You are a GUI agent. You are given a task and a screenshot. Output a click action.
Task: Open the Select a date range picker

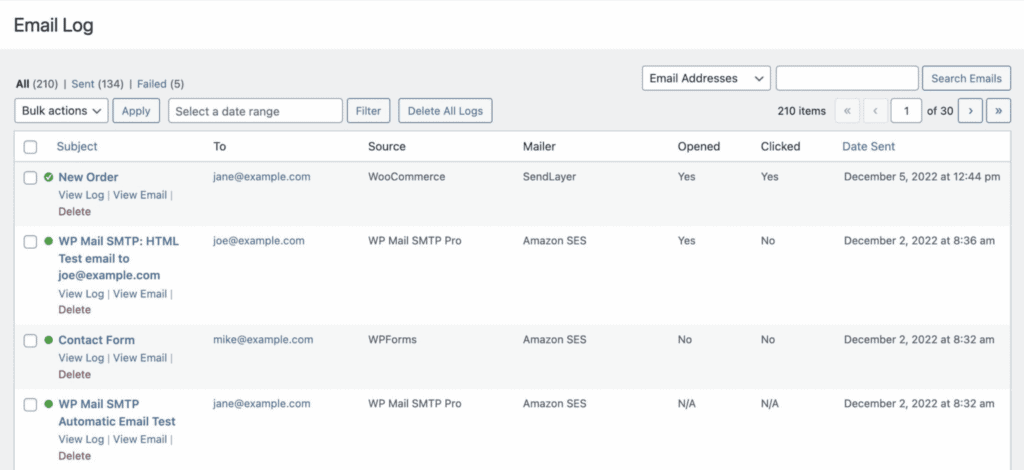[255, 111]
